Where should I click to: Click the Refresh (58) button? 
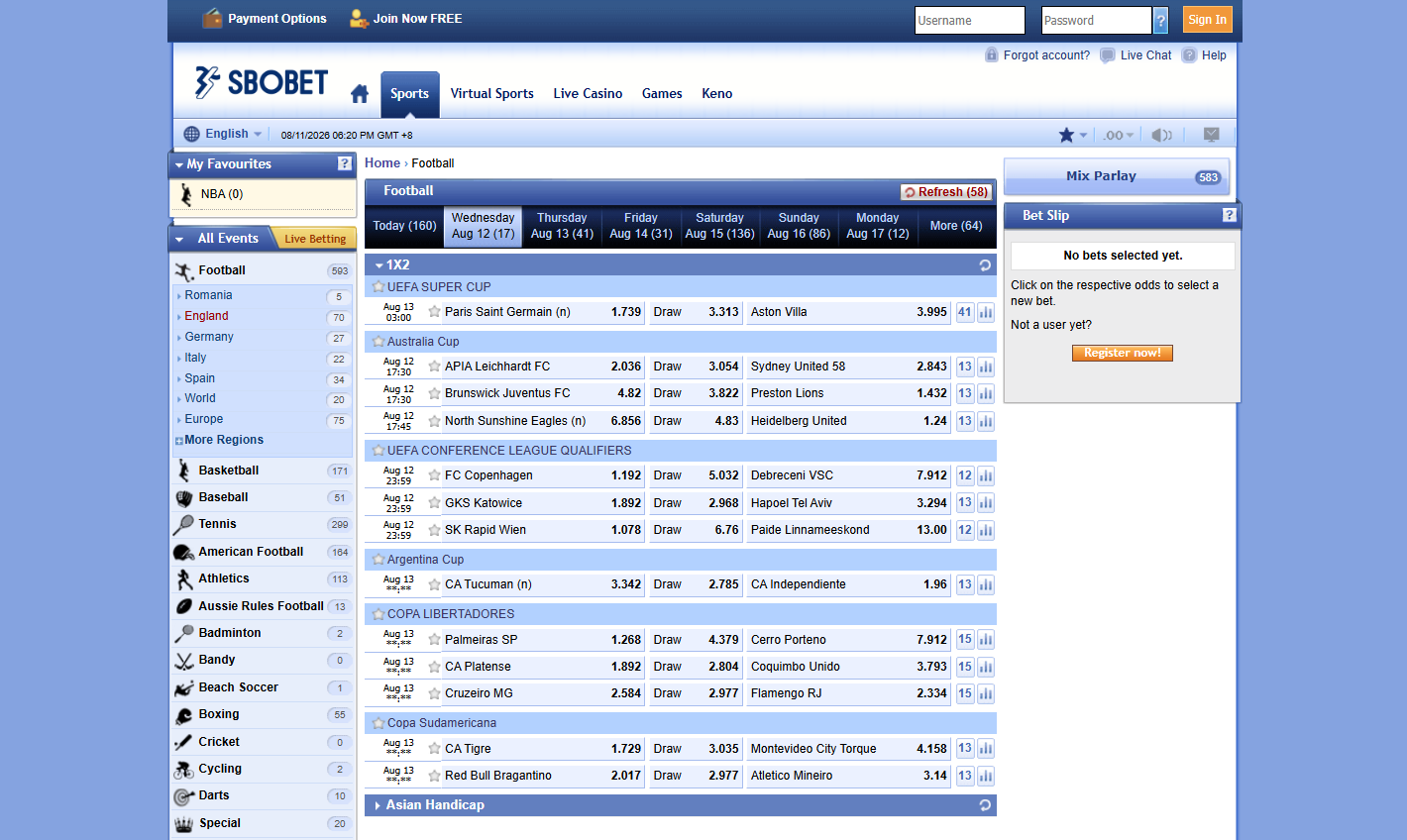click(x=946, y=192)
